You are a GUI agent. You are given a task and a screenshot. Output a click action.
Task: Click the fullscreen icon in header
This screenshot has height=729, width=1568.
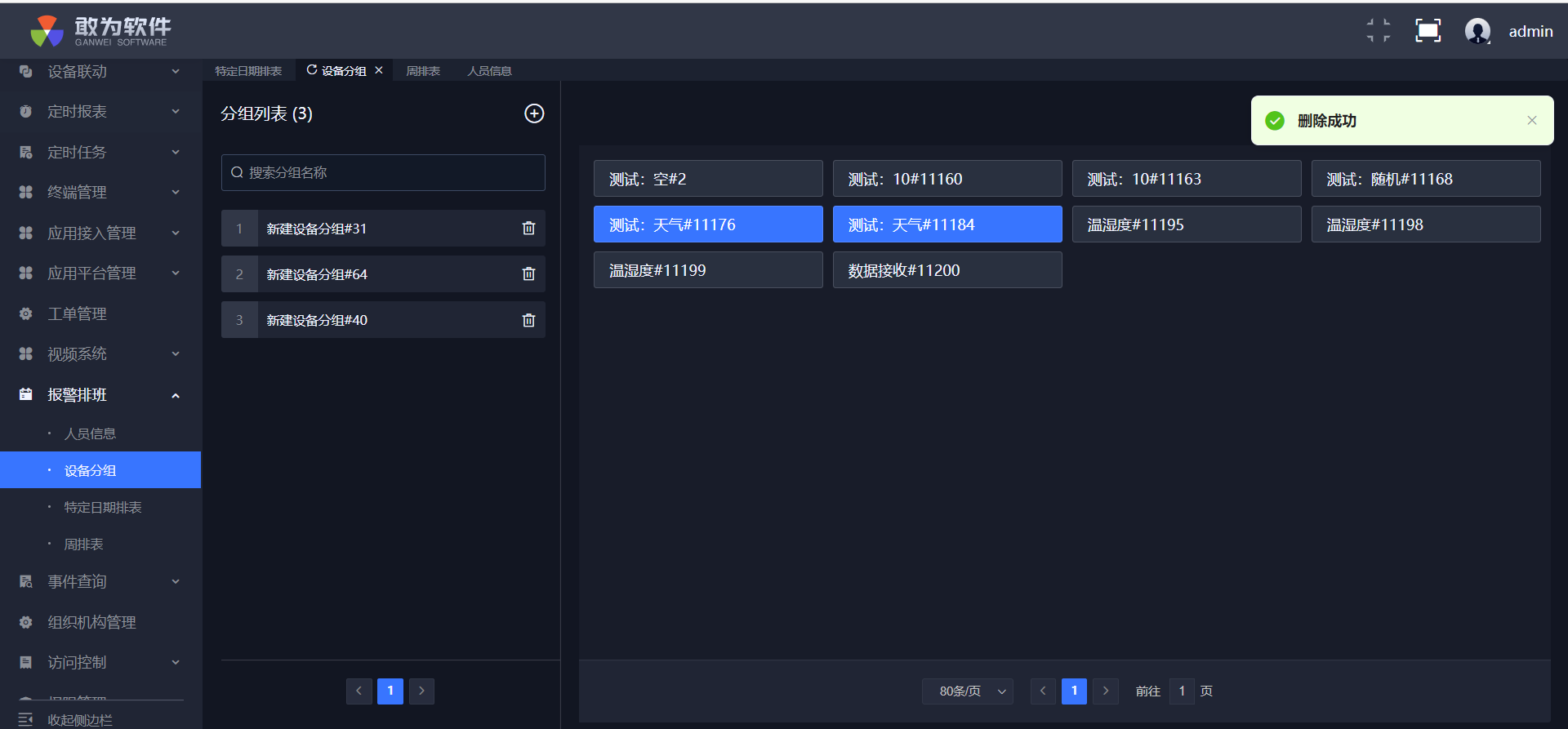(1428, 31)
